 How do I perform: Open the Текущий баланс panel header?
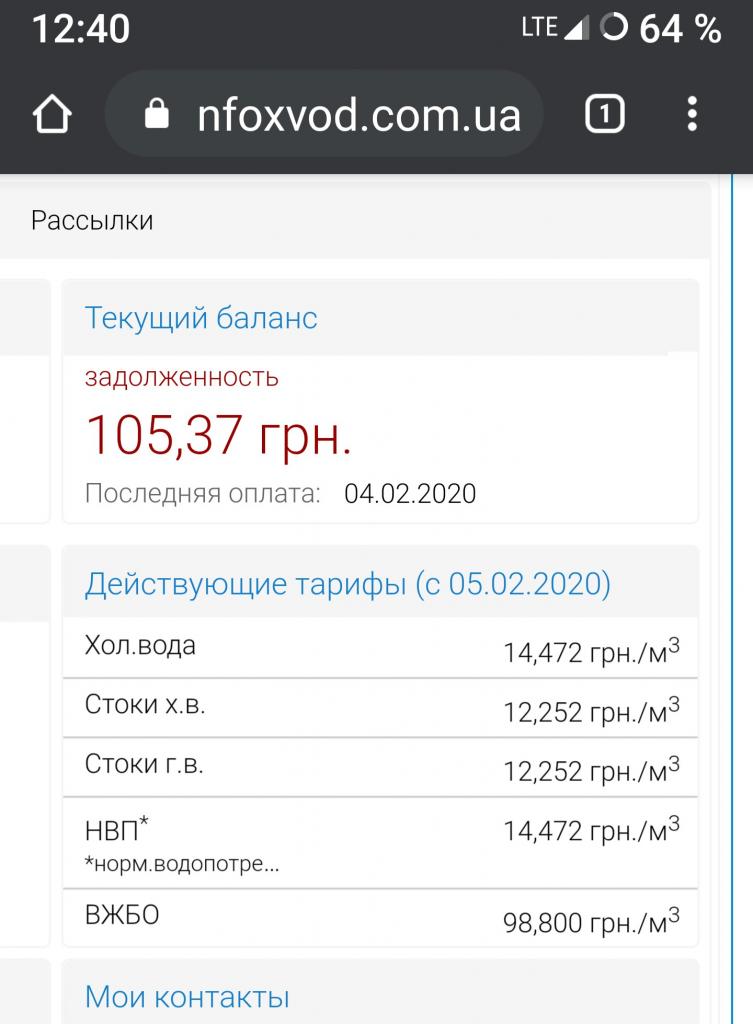[x=201, y=318]
